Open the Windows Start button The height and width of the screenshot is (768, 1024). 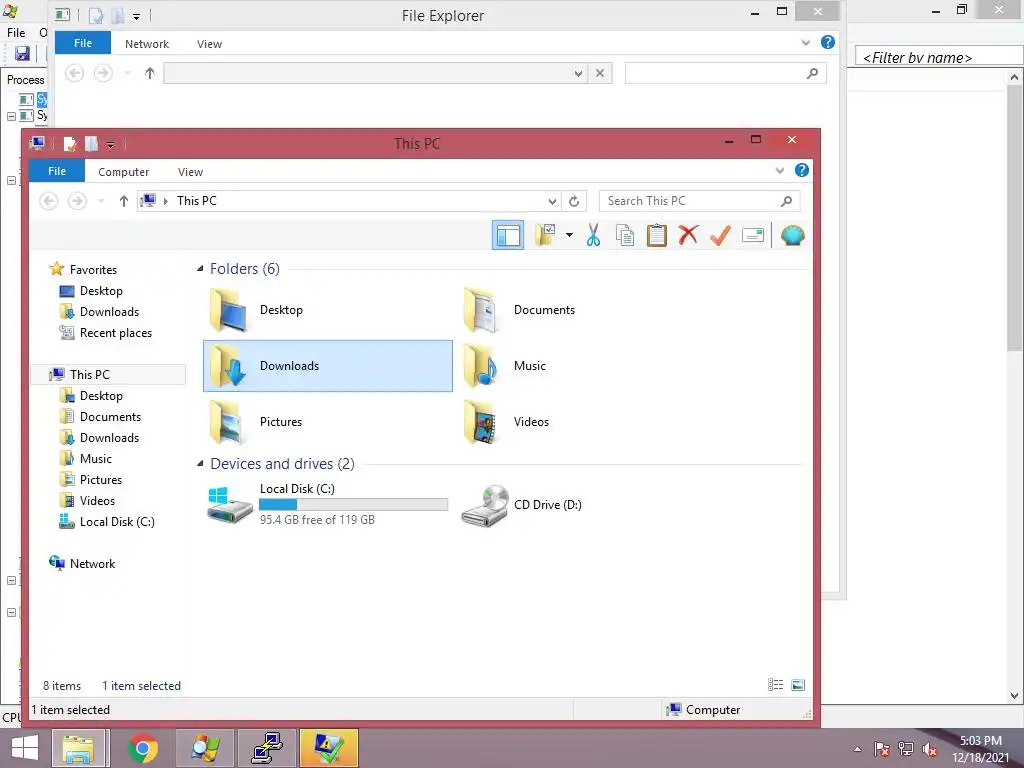point(24,748)
